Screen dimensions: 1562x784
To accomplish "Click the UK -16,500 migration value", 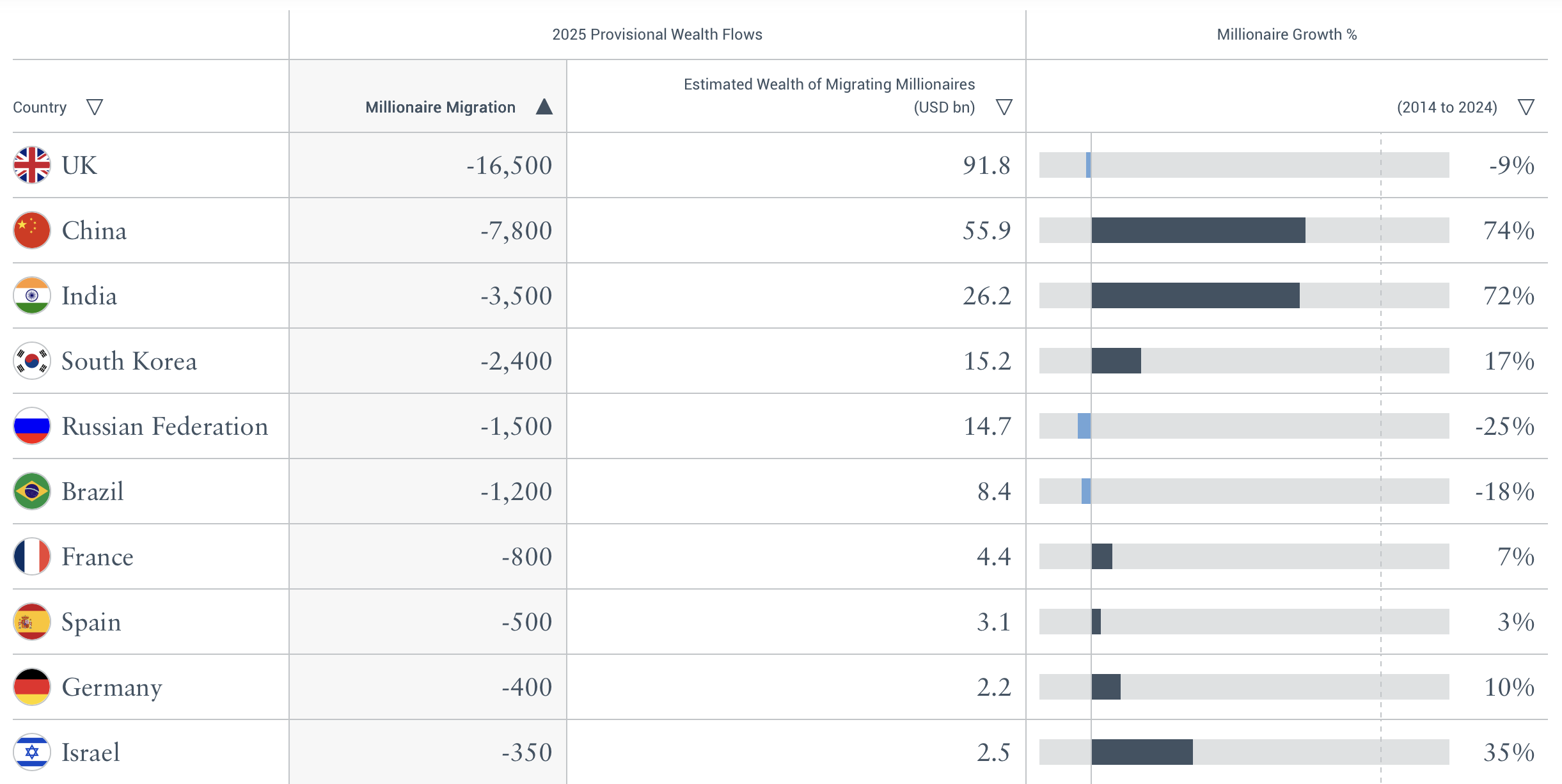I will tap(509, 165).
